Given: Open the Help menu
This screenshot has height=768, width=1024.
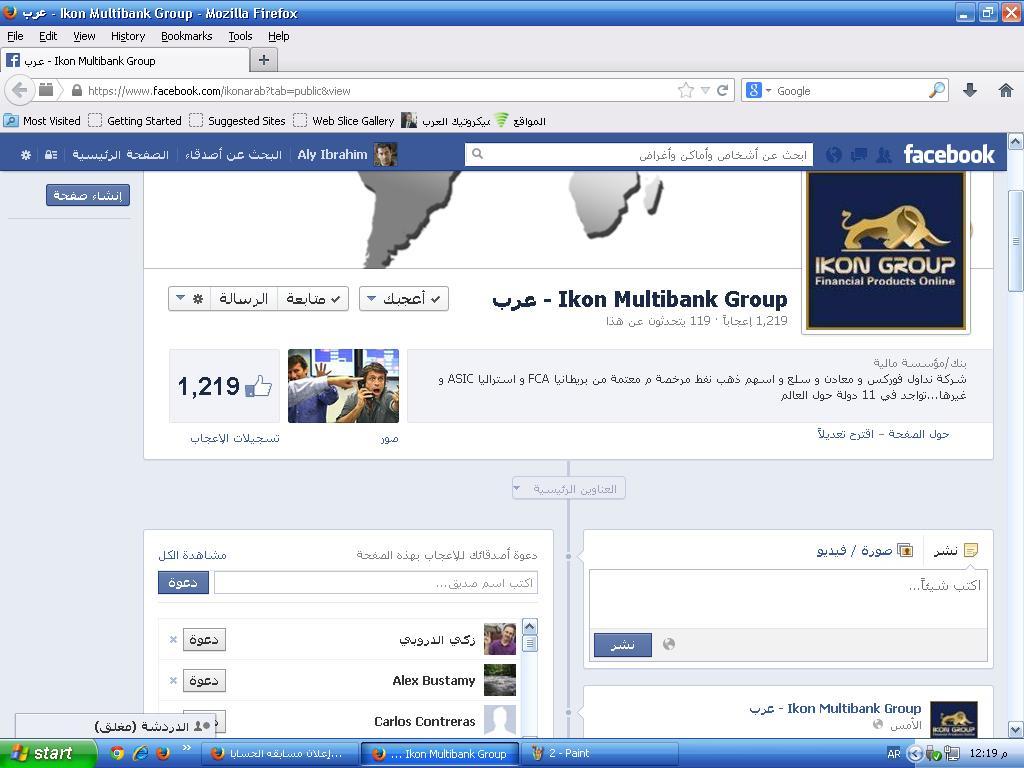Looking at the screenshot, I should point(279,36).
